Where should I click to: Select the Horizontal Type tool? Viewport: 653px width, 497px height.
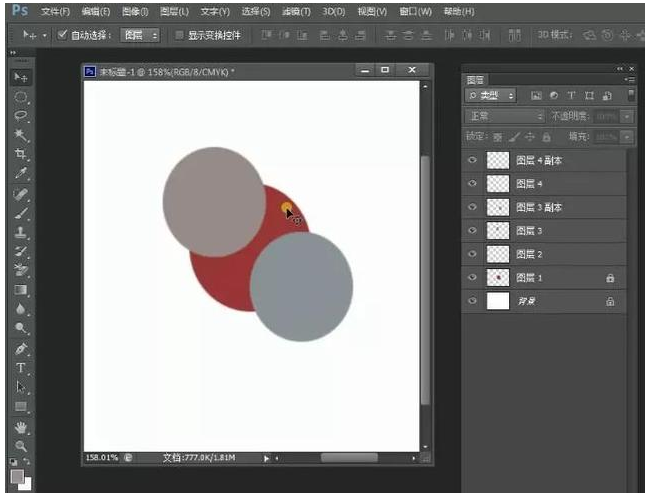pyautogui.click(x=20, y=368)
